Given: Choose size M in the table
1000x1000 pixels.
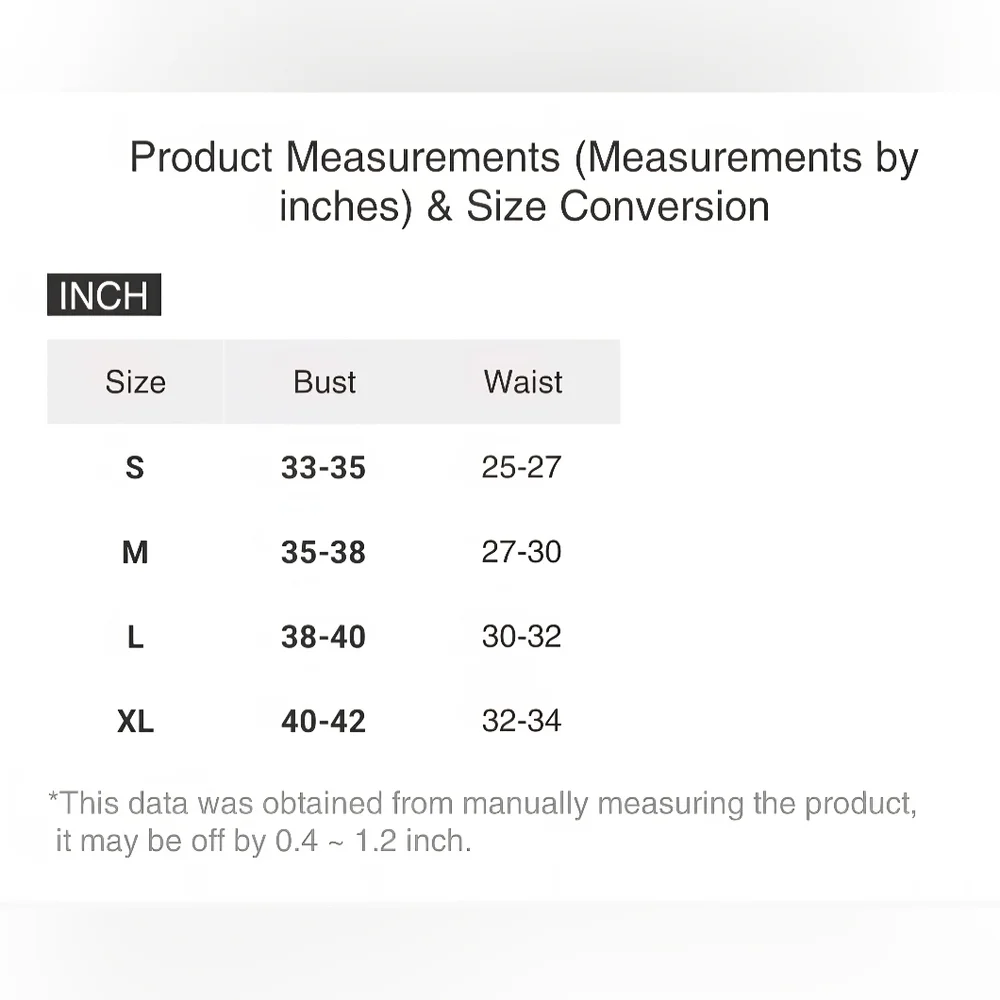Looking at the screenshot, I should click(135, 553).
